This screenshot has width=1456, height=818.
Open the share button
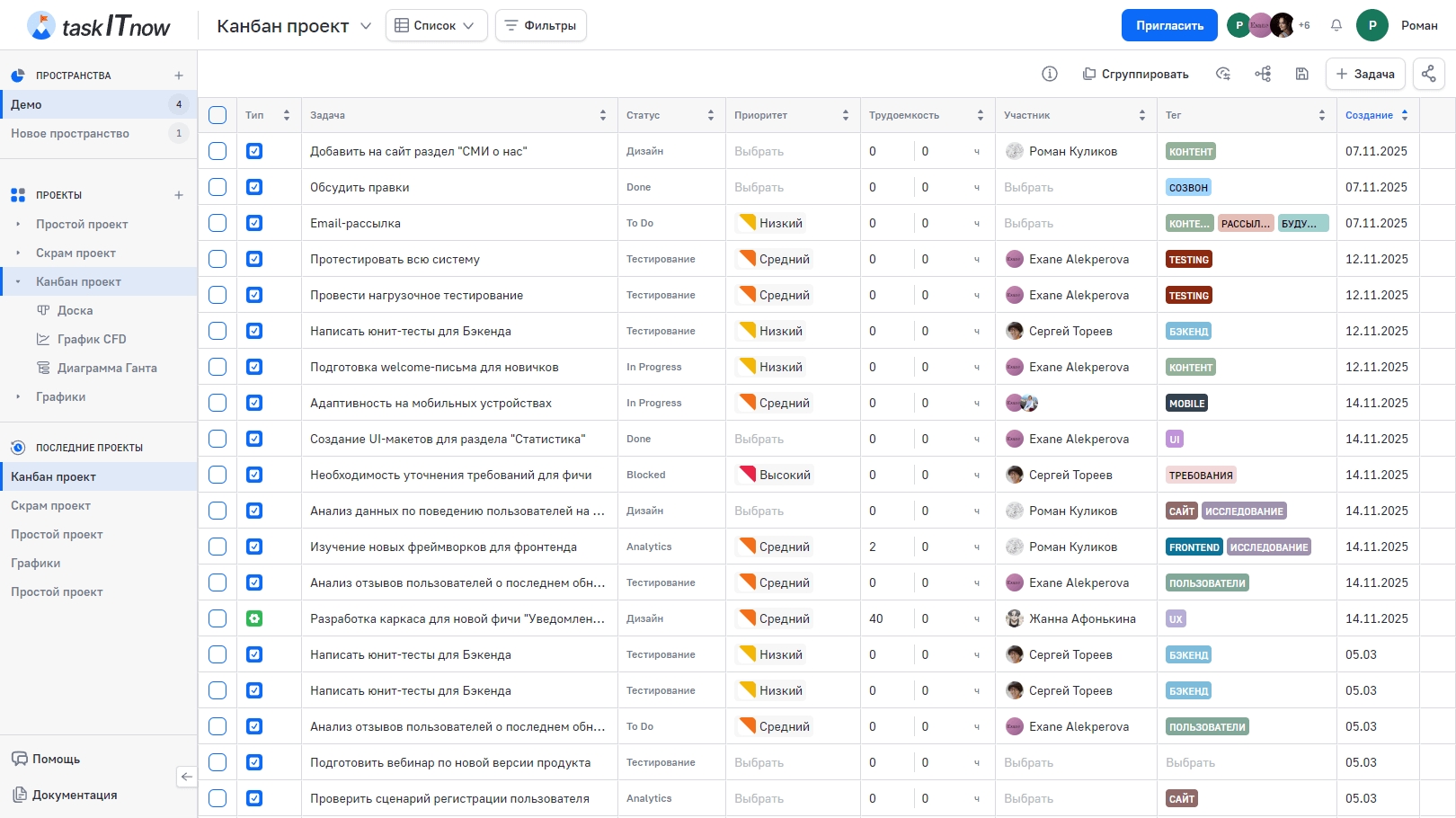[x=1428, y=74]
